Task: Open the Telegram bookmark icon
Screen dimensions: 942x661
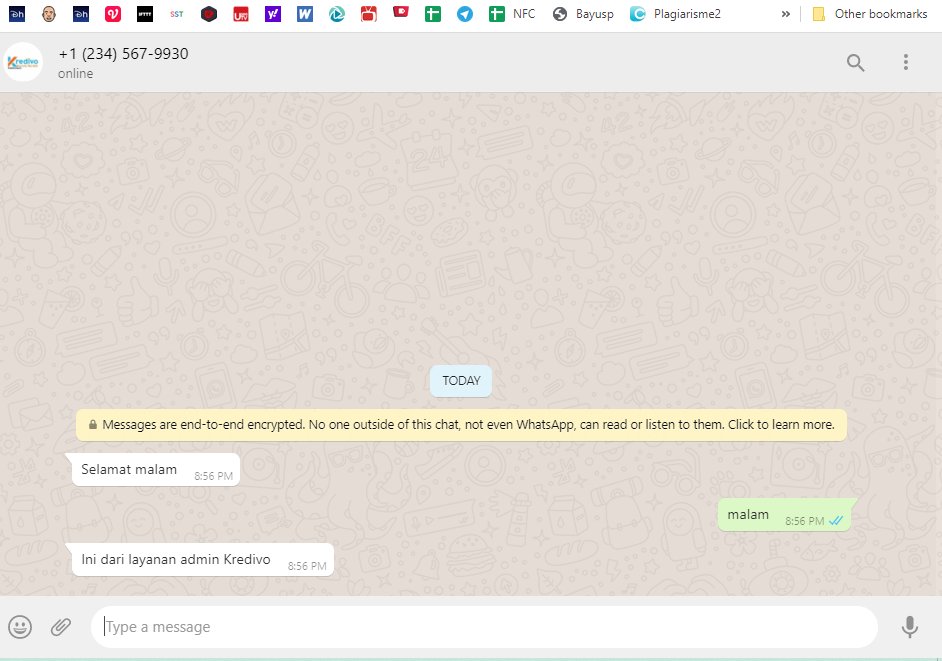Action: [464, 14]
